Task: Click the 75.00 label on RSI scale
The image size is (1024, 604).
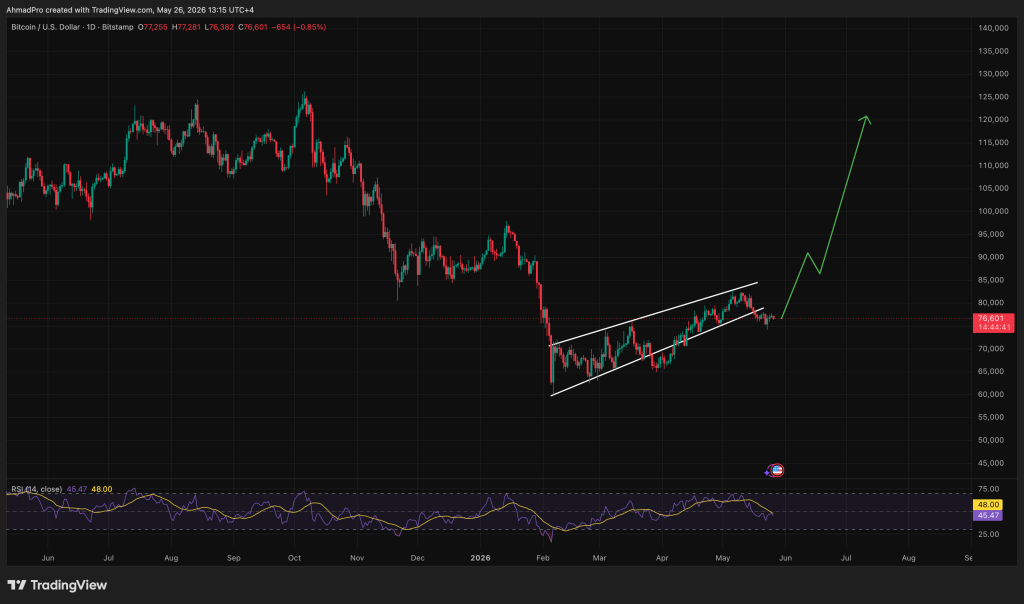Action: (x=989, y=489)
